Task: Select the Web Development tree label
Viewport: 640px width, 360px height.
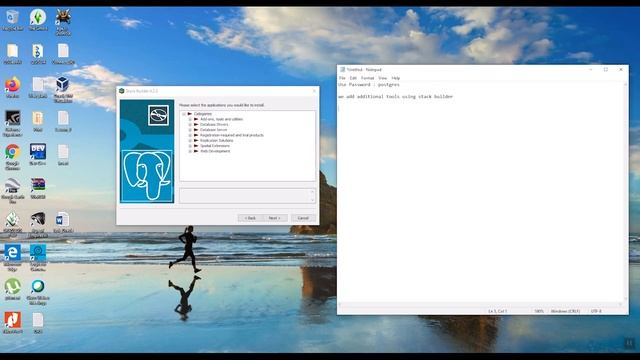Action: [215, 151]
